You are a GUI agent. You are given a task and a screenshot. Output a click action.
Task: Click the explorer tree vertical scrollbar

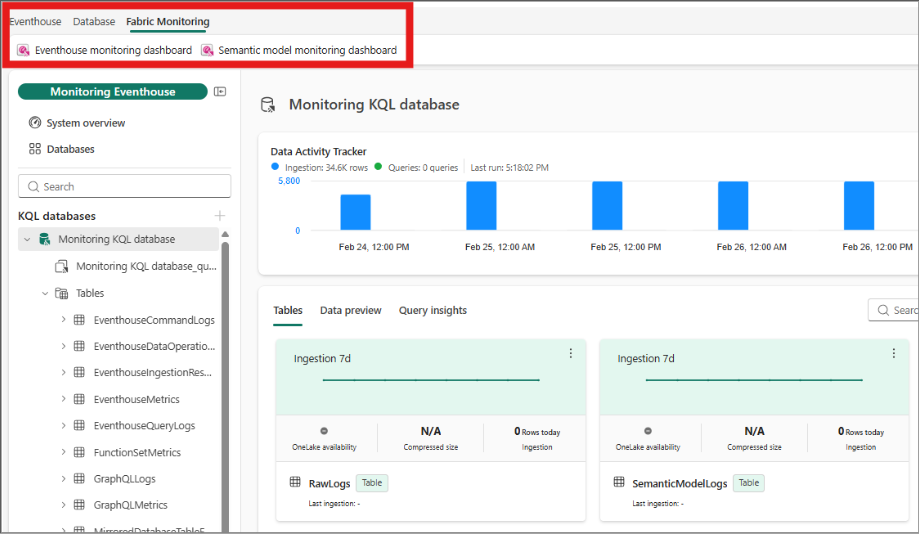[x=225, y=387]
